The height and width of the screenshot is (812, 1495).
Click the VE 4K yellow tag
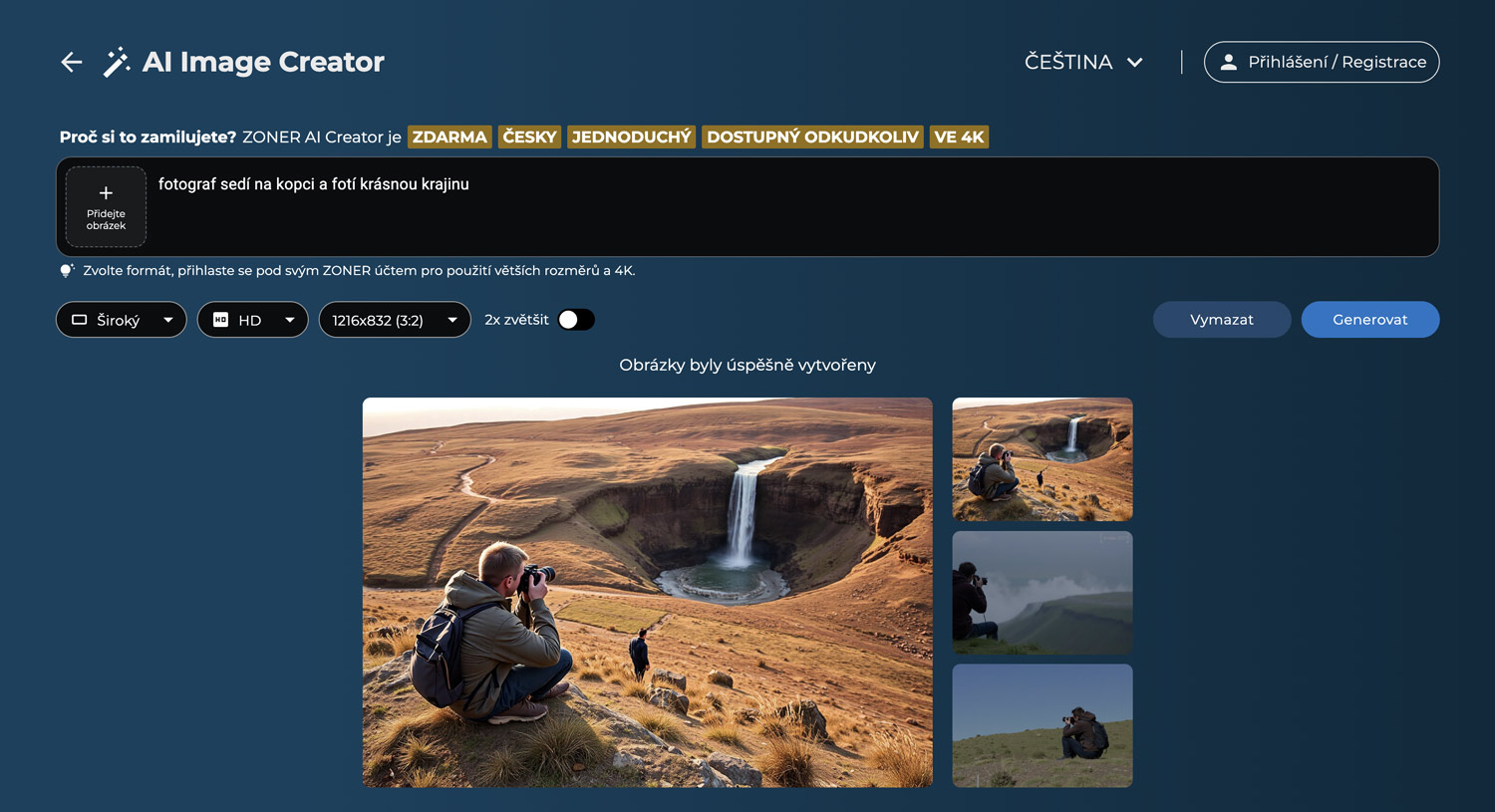click(x=959, y=136)
